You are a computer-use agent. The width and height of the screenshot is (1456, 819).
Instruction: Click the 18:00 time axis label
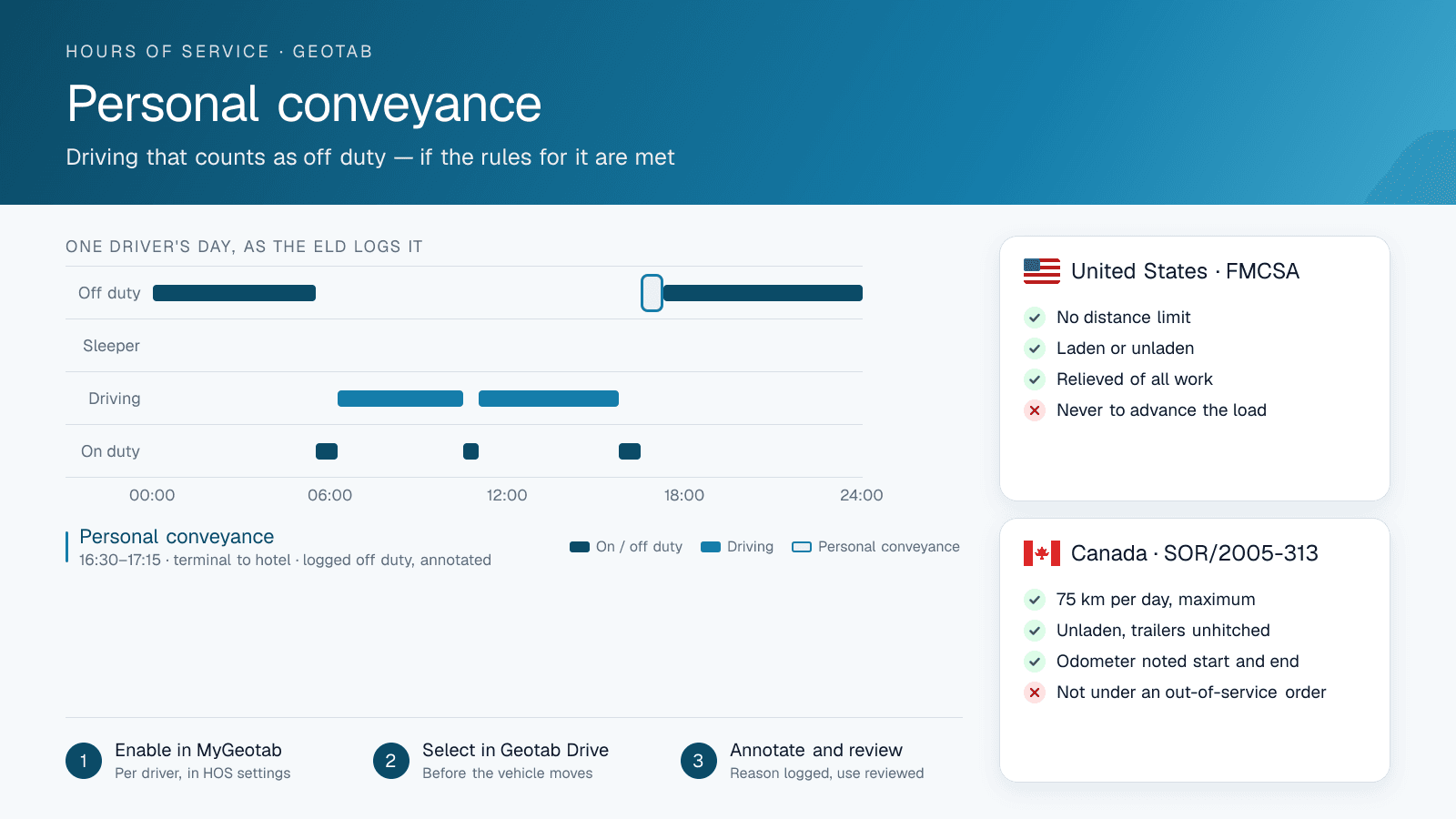tap(684, 495)
